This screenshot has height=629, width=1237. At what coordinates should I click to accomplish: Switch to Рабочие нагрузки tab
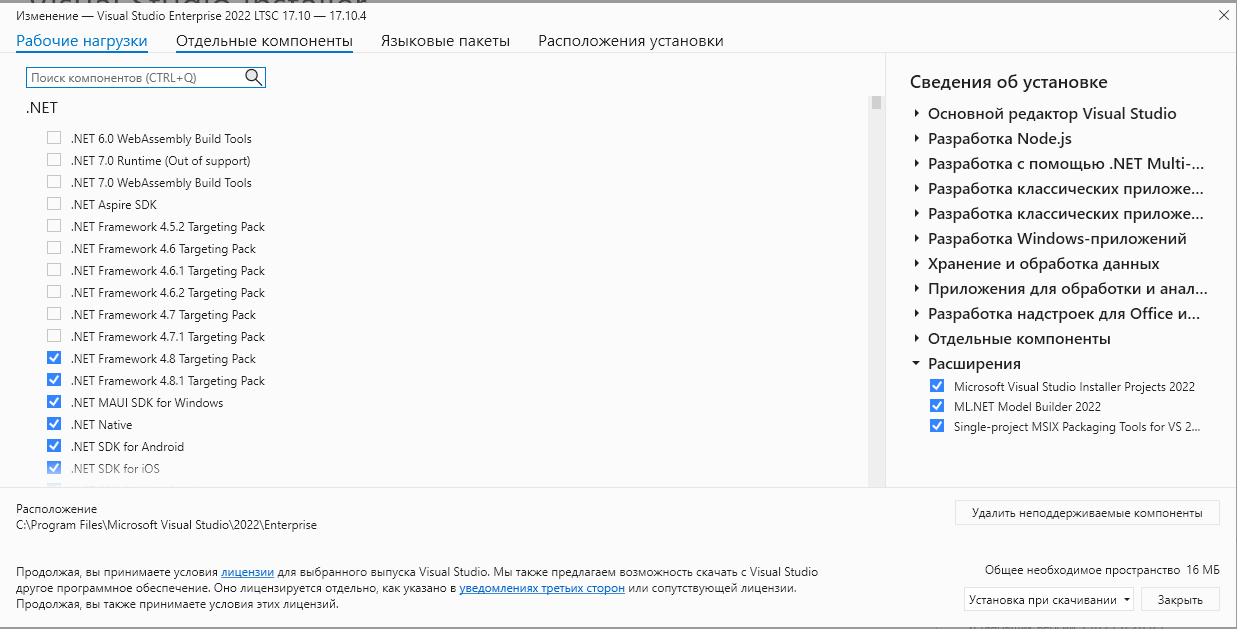(82, 41)
